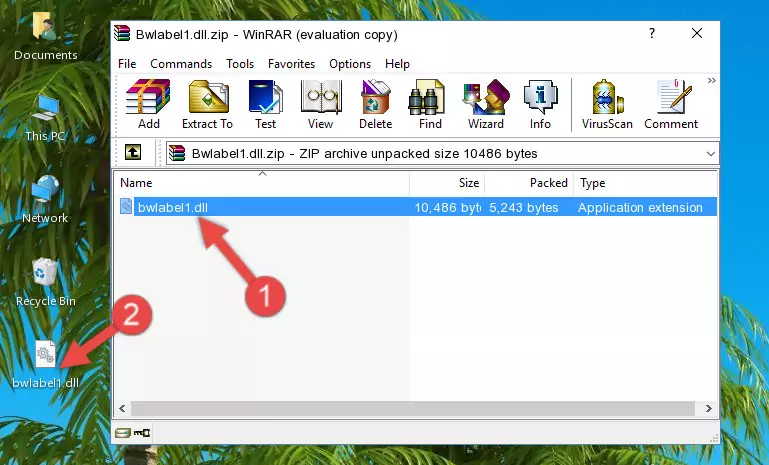Select the Network desktop icon
The image size is (769, 465).
45,199
